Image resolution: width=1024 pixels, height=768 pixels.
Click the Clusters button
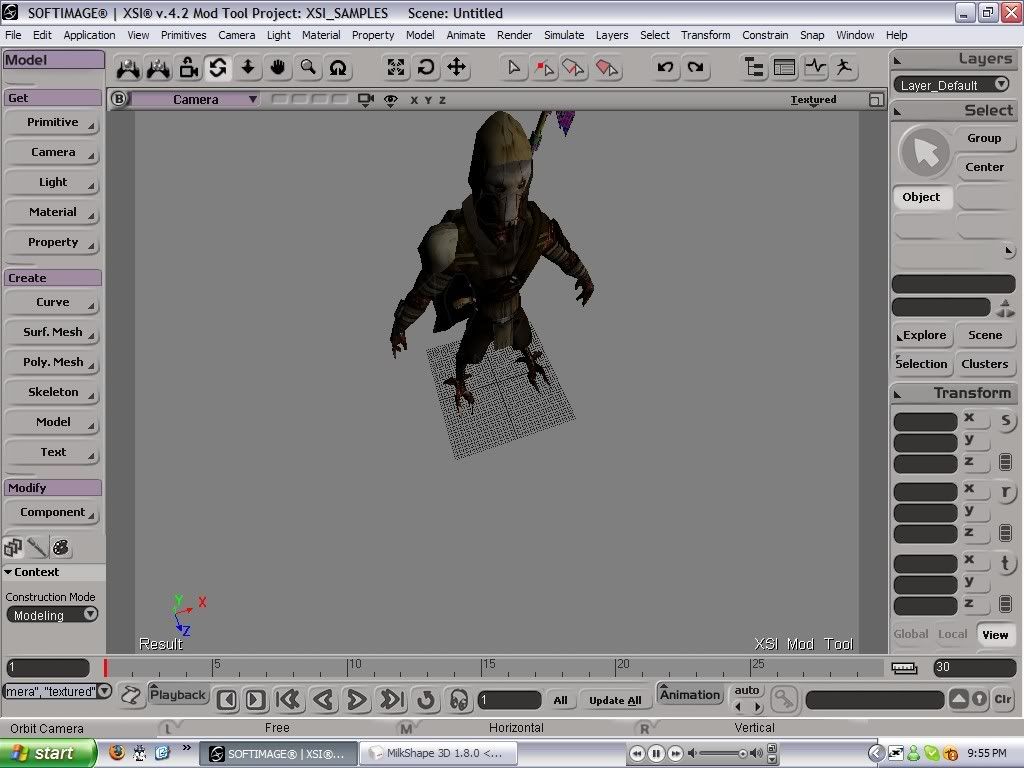pyautogui.click(x=985, y=364)
